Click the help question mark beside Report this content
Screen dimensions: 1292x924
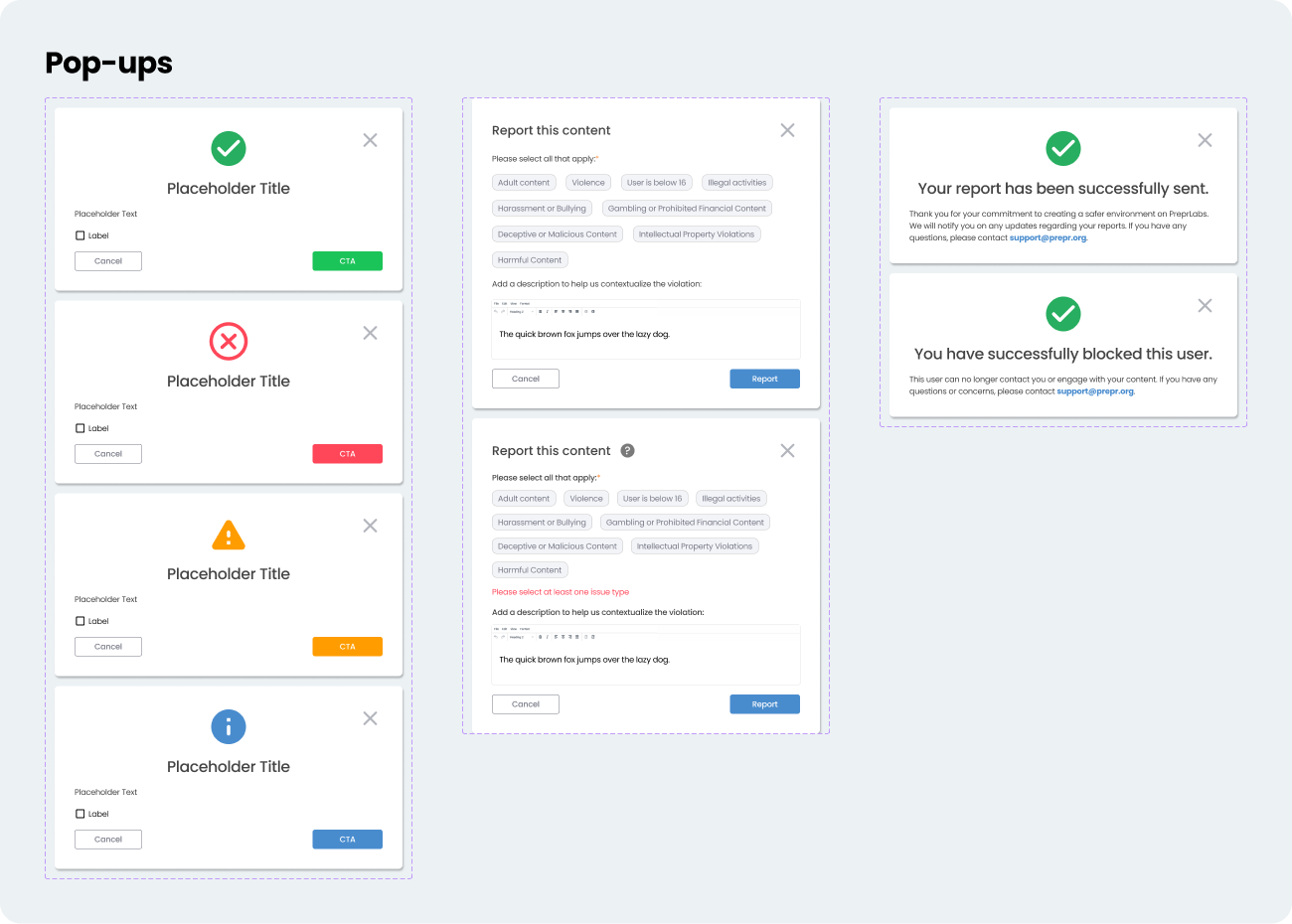tap(627, 451)
